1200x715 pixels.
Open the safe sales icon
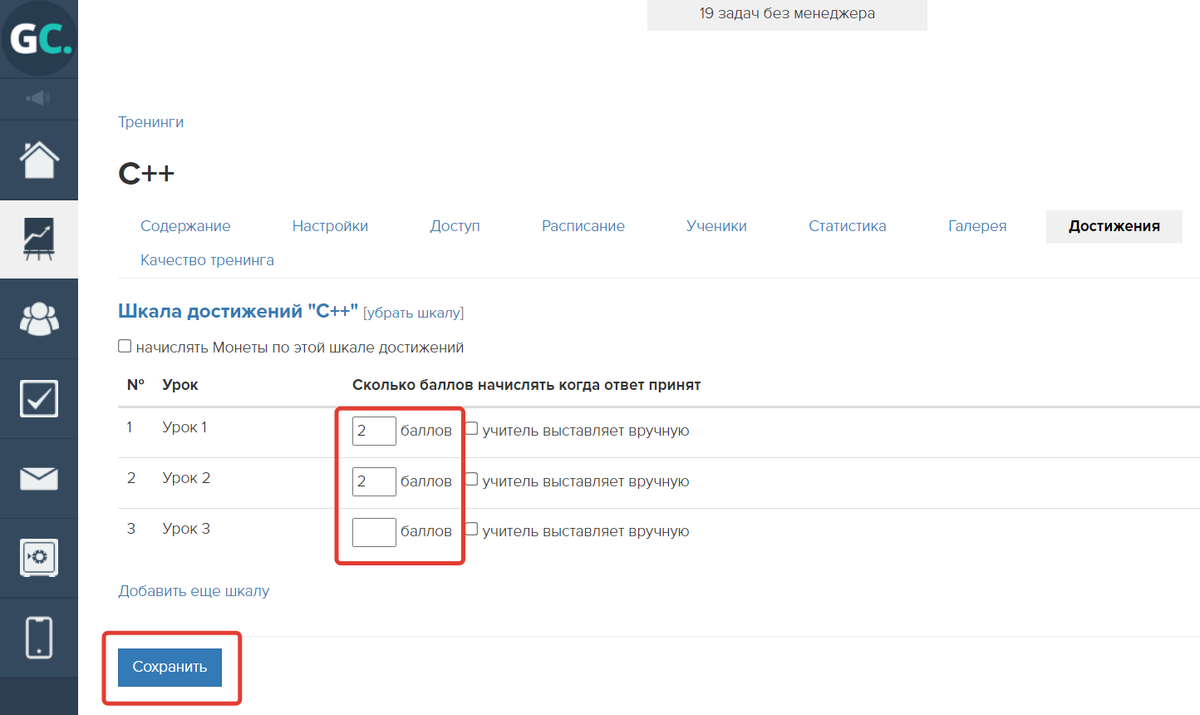39,558
